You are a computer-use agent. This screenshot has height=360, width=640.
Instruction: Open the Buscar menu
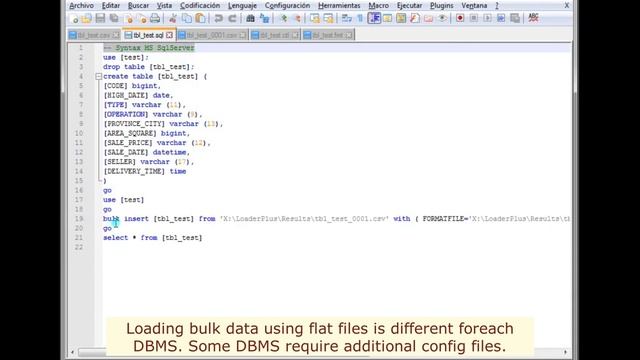138,6
